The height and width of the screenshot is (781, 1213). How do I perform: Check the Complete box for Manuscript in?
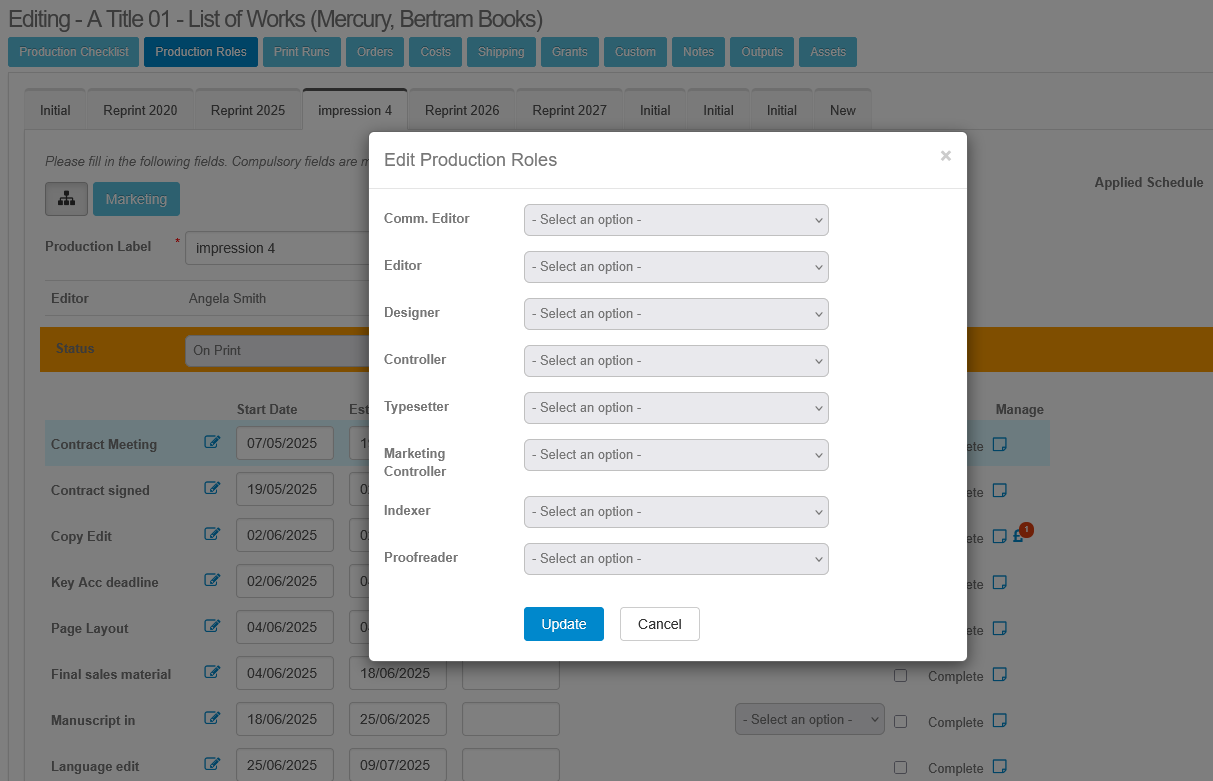[x=900, y=721]
